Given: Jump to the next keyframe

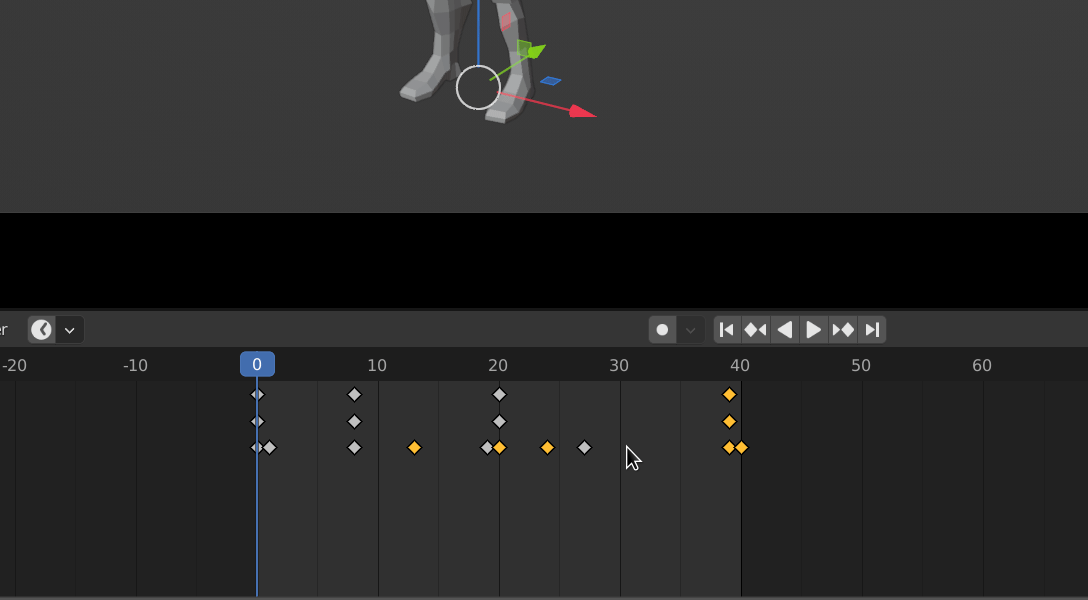Looking at the screenshot, I should (x=843, y=329).
